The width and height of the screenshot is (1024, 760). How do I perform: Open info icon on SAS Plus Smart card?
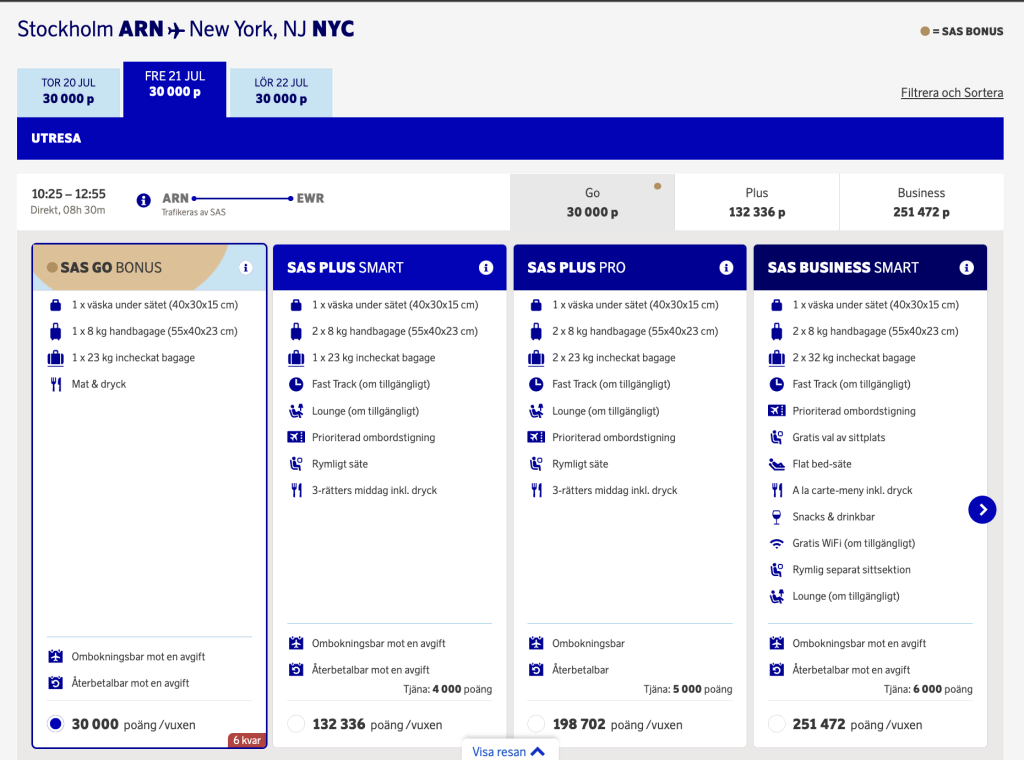coord(486,268)
